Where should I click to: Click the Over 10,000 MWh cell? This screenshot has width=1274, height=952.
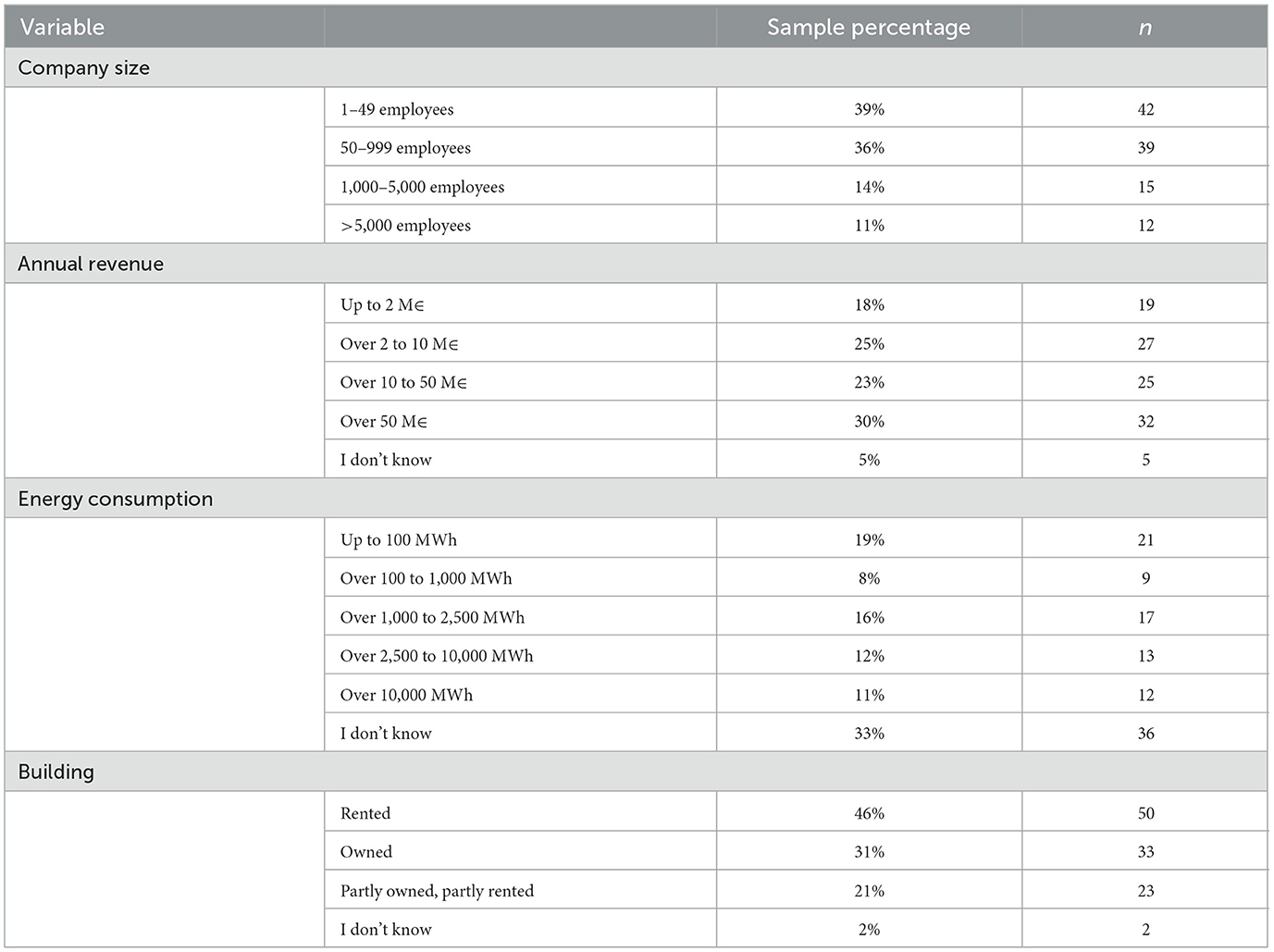[x=406, y=695]
